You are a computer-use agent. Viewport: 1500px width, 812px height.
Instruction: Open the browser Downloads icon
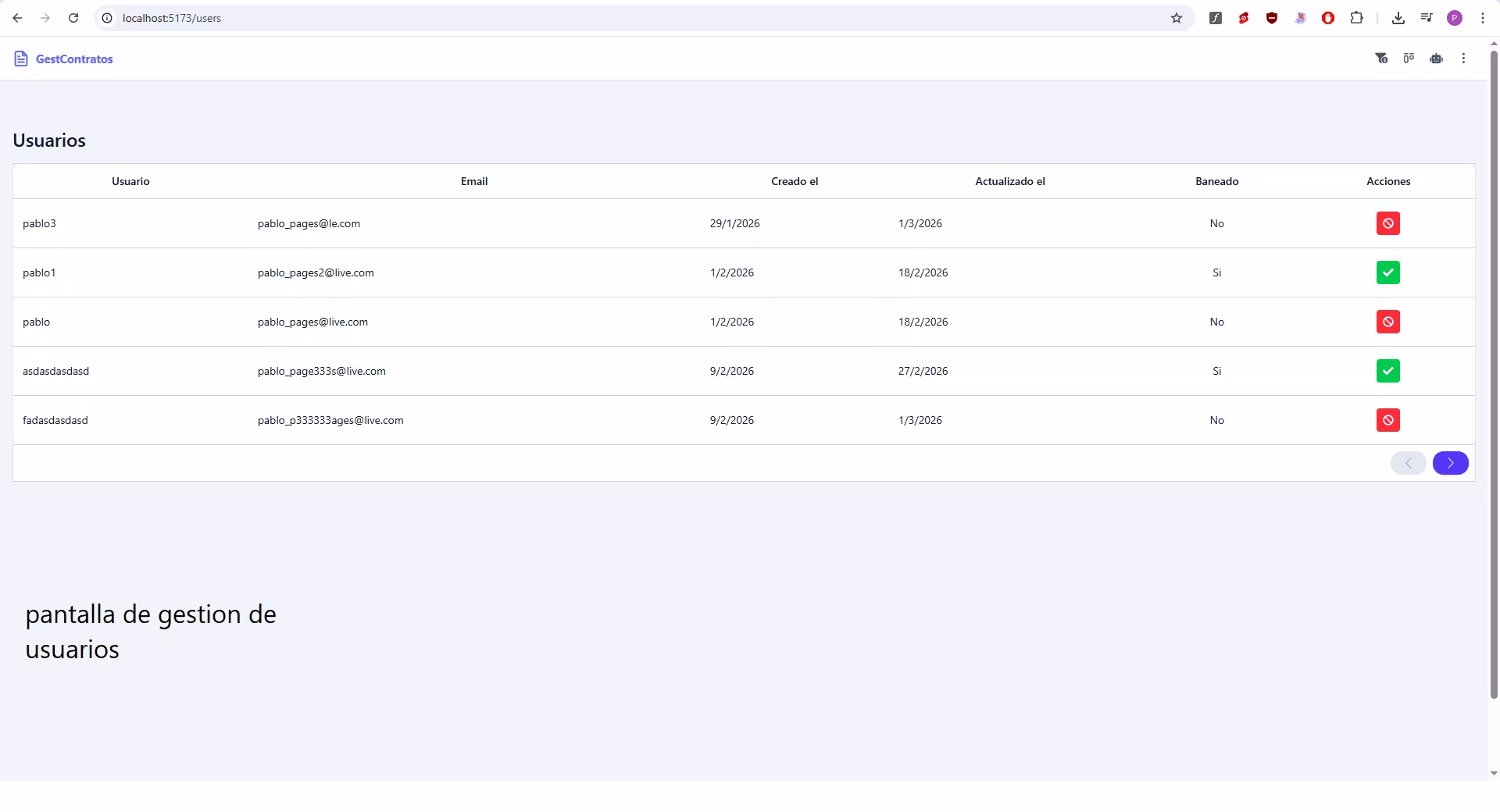(x=1398, y=17)
